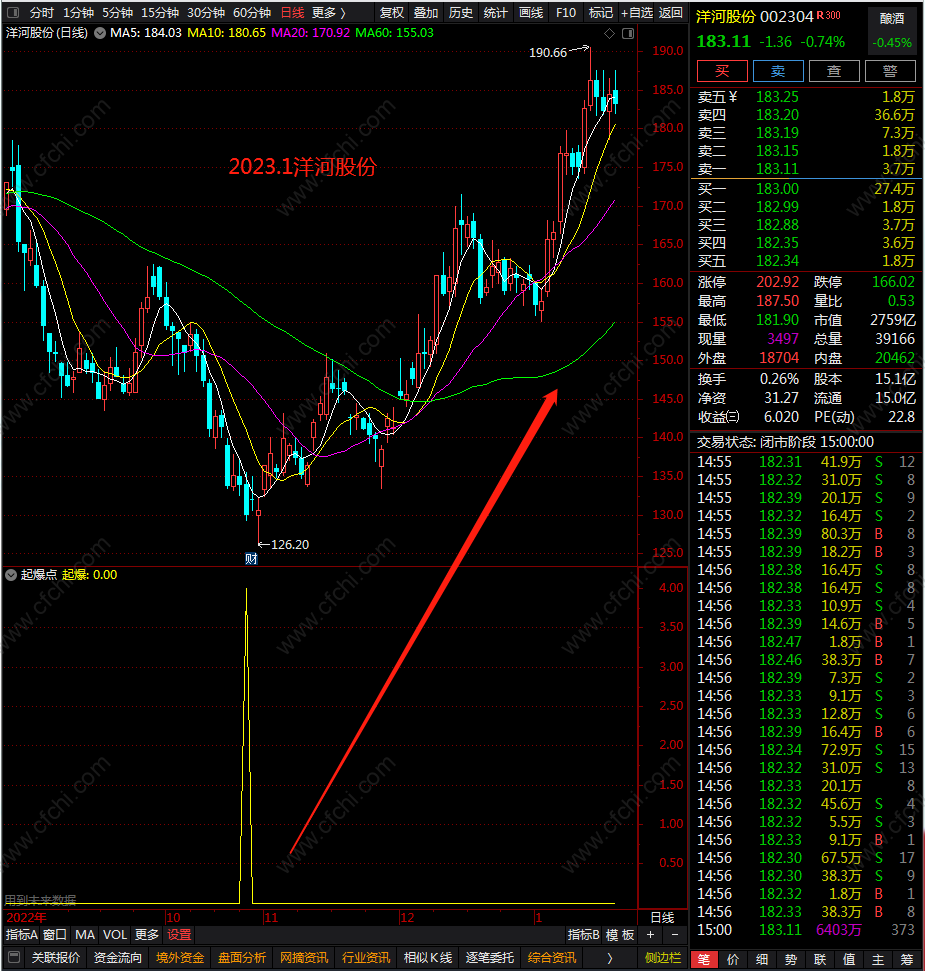Click the R300 badge by stock code

pos(828,15)
